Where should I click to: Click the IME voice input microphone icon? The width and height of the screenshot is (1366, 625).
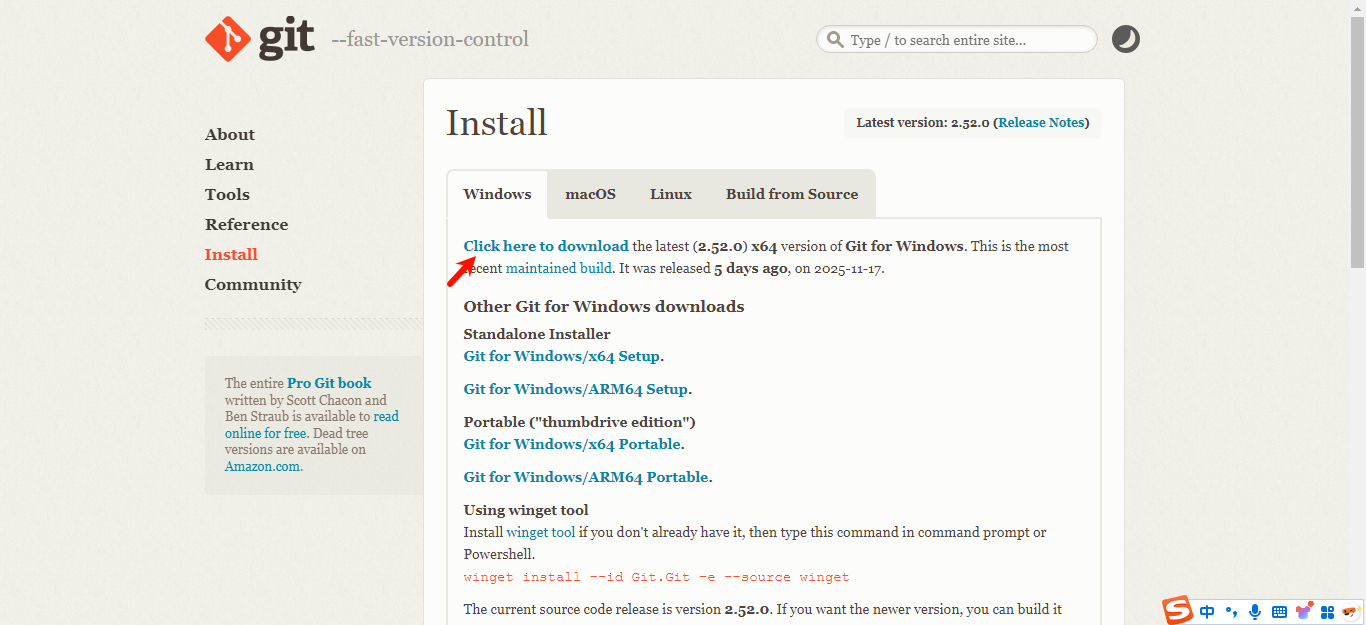click(x=1255, y=612)
